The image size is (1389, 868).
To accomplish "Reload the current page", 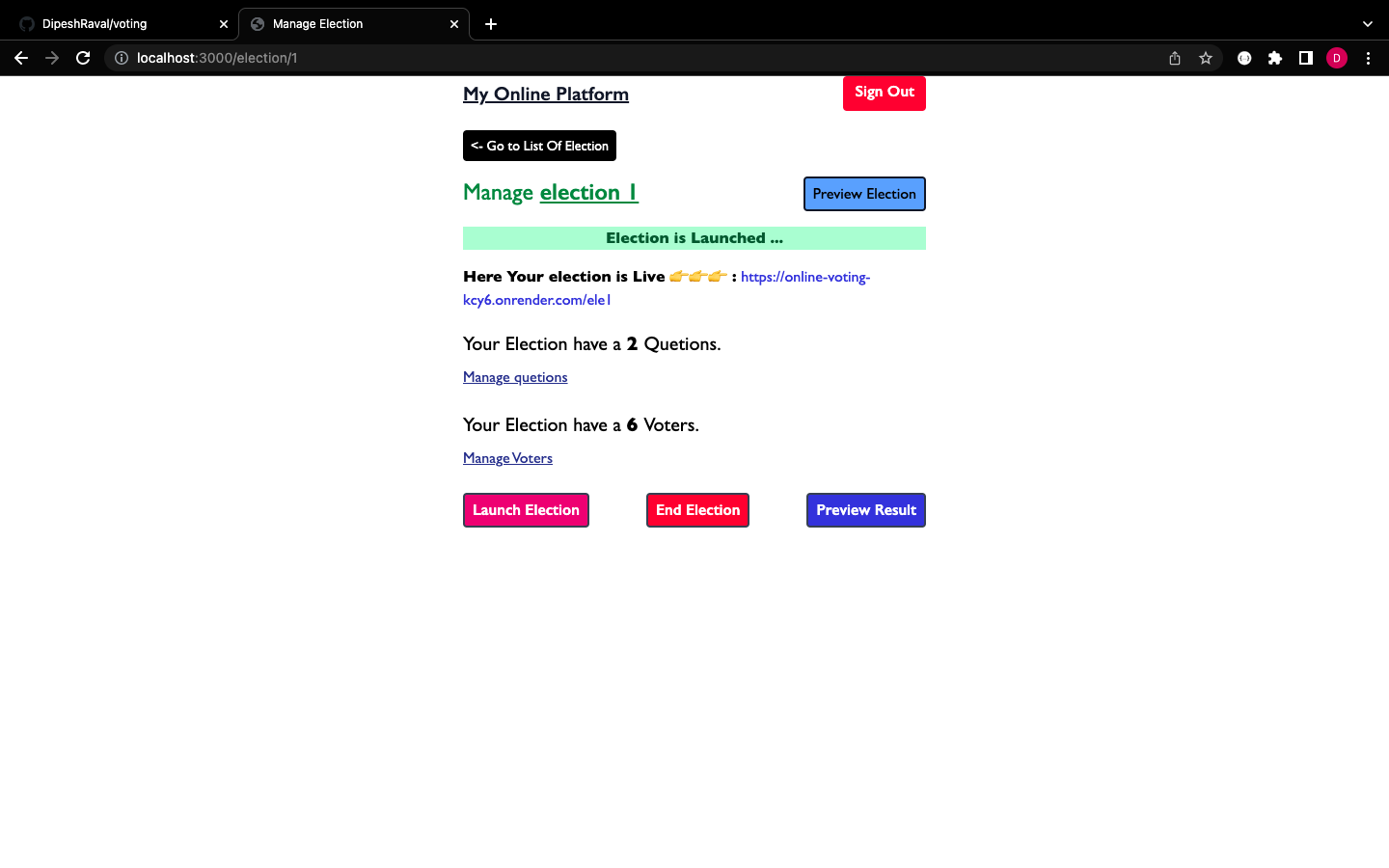I will (83, 58).
